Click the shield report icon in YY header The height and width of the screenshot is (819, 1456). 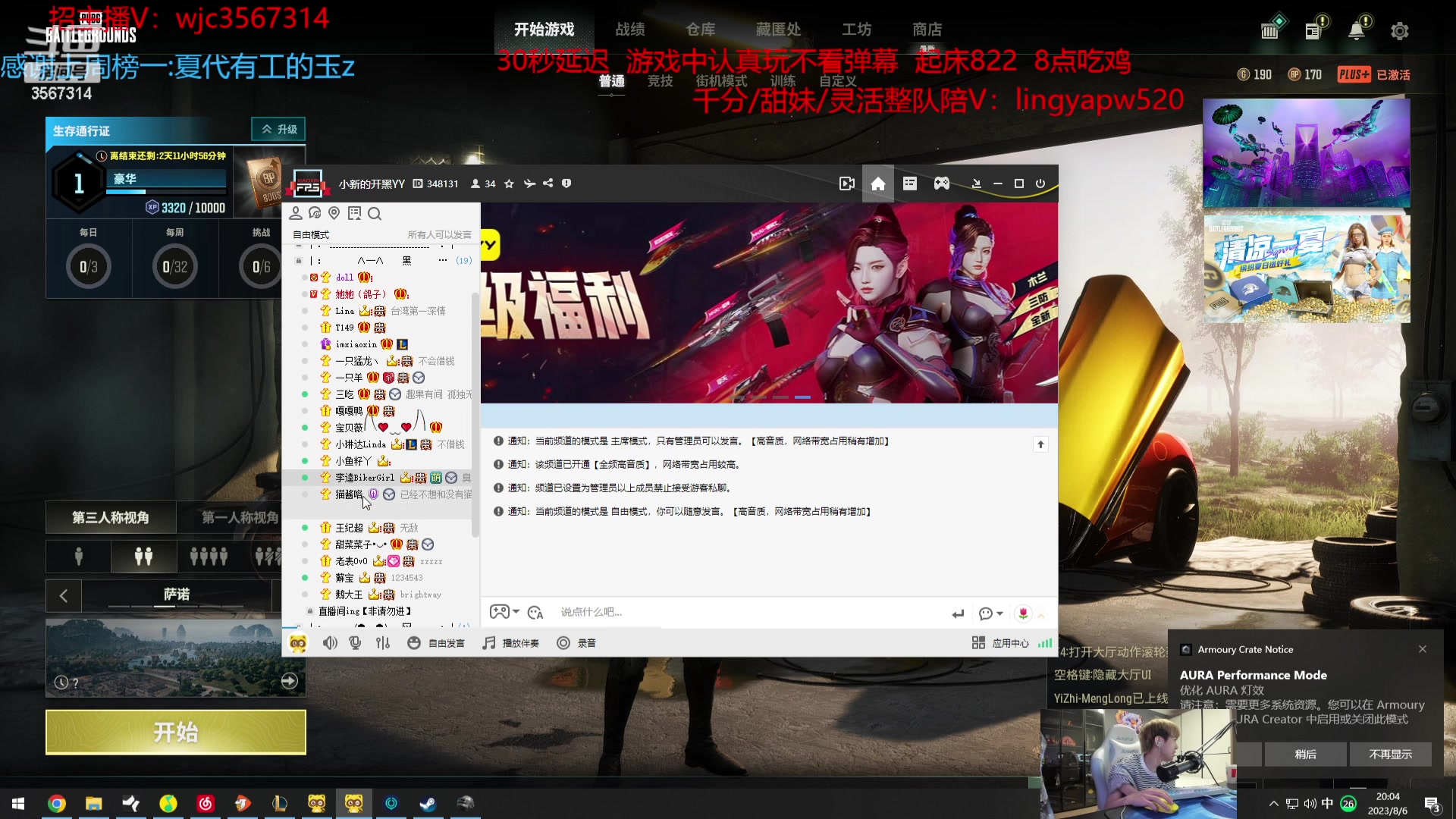pos(566,184)
